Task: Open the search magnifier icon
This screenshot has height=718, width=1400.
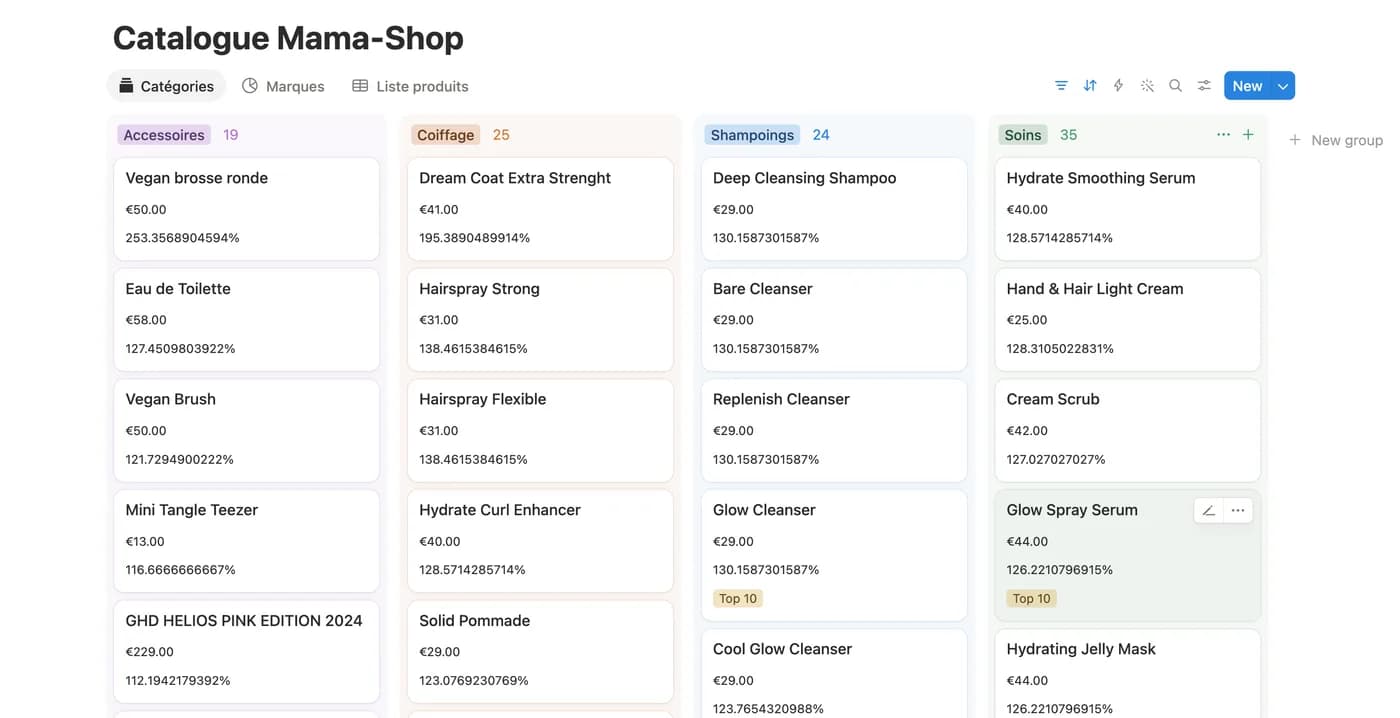Action: click(1176, 86)
